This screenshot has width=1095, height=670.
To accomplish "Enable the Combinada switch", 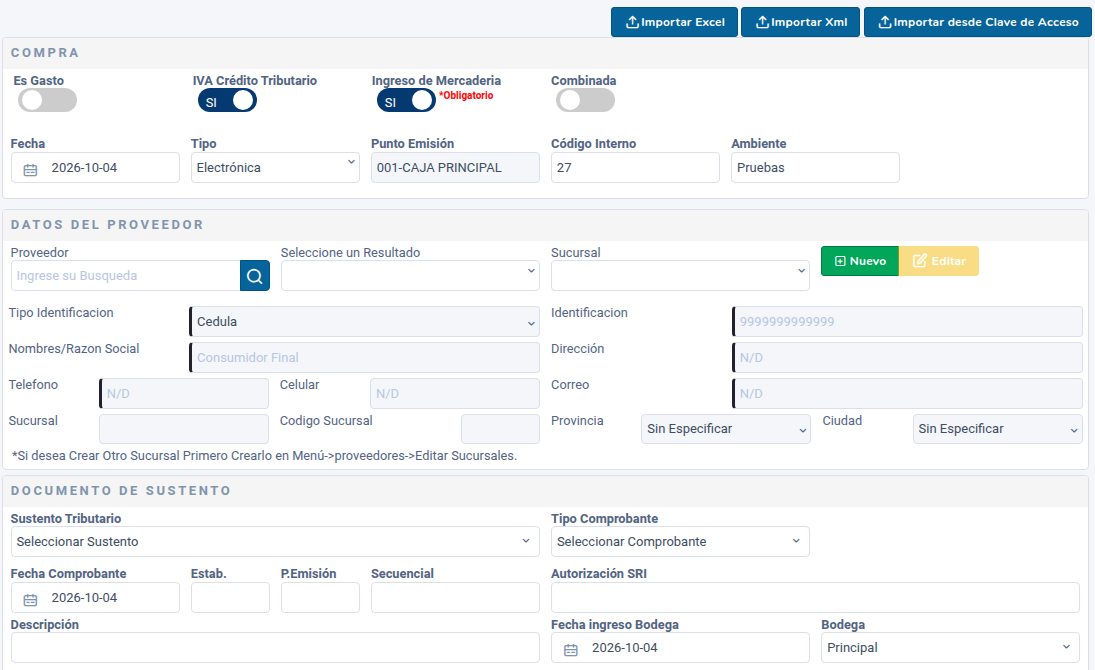I will pyautogui.click(x=585, y=101).
